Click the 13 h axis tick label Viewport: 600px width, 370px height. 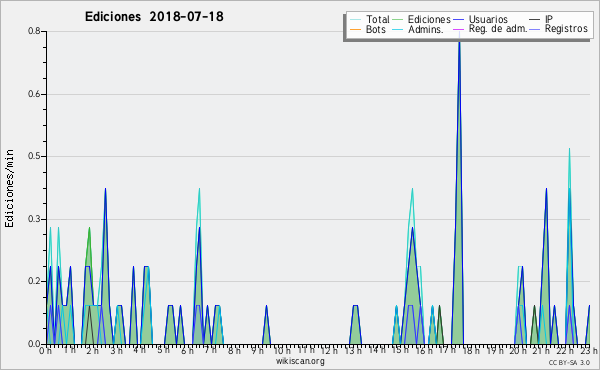click(353, 350)
